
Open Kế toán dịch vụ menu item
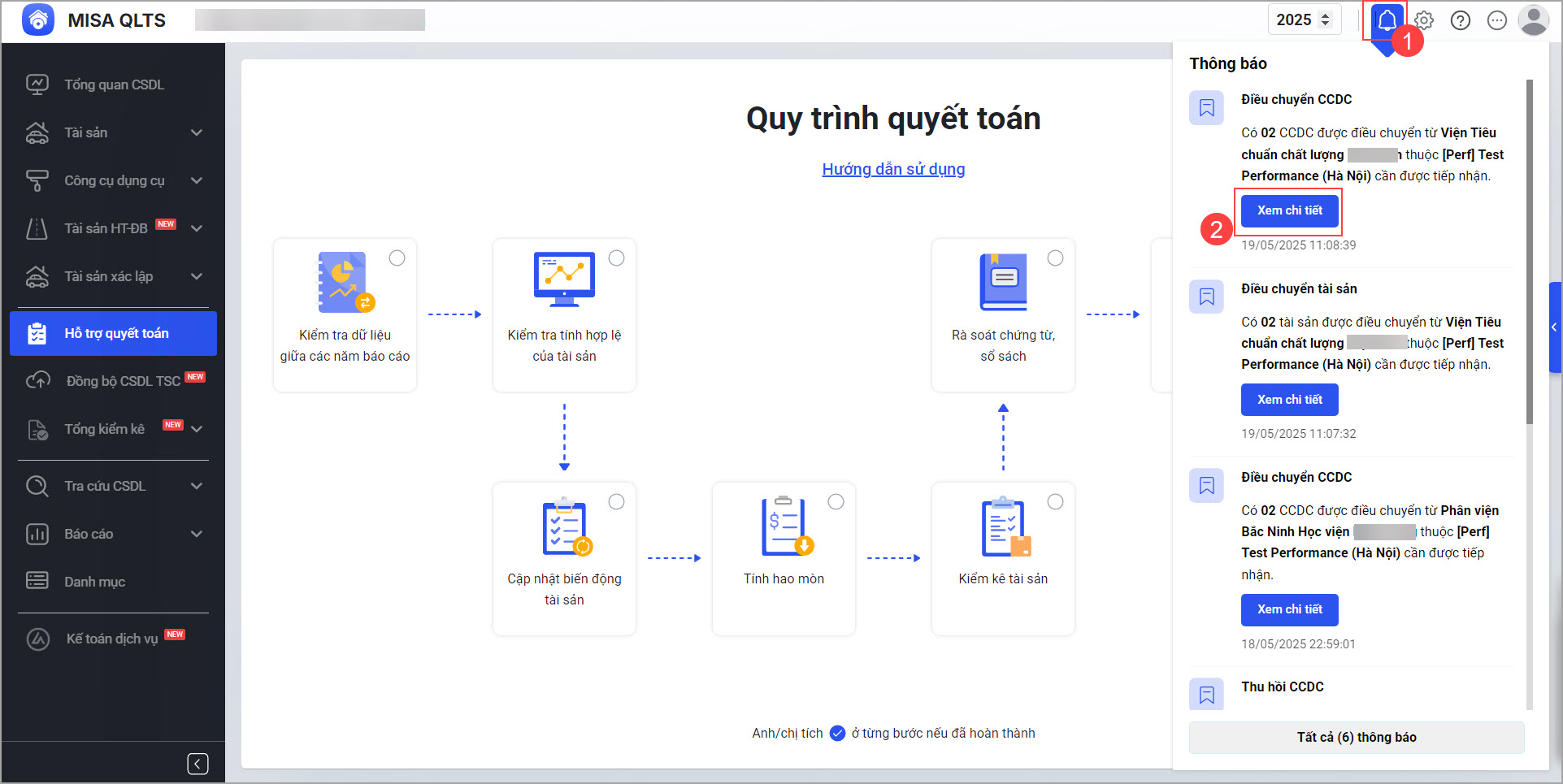113,639
